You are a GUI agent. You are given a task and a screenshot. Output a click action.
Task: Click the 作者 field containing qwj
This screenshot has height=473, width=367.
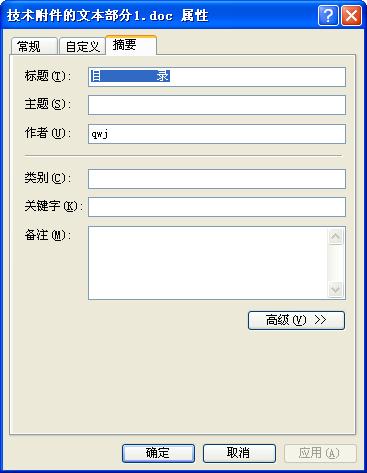pyautogui.click(x=217, y=134)
